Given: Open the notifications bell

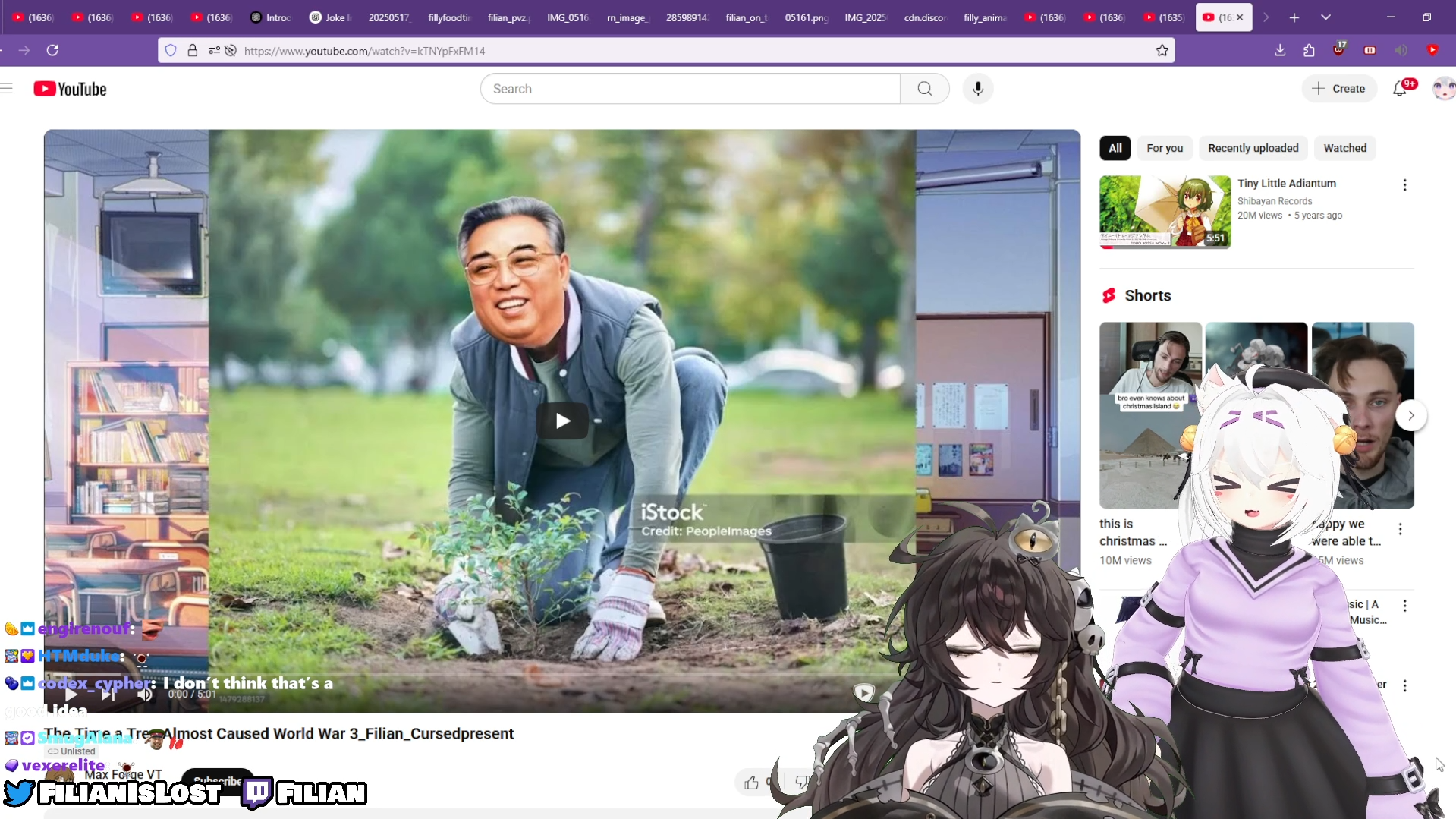Looking at the screenshot, I should 1401,89.
